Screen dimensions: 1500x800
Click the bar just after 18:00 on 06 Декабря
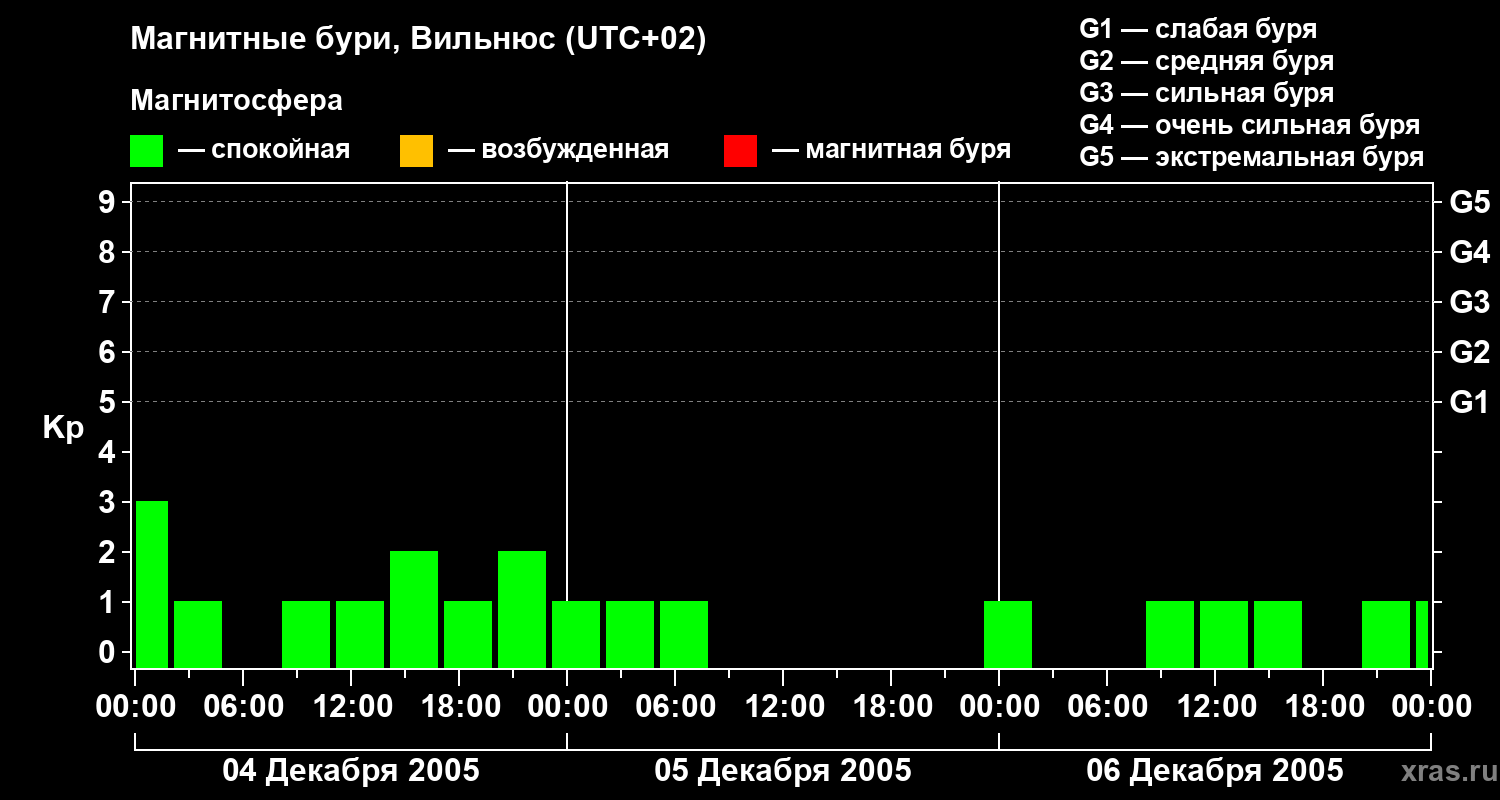pos(1386,634)
